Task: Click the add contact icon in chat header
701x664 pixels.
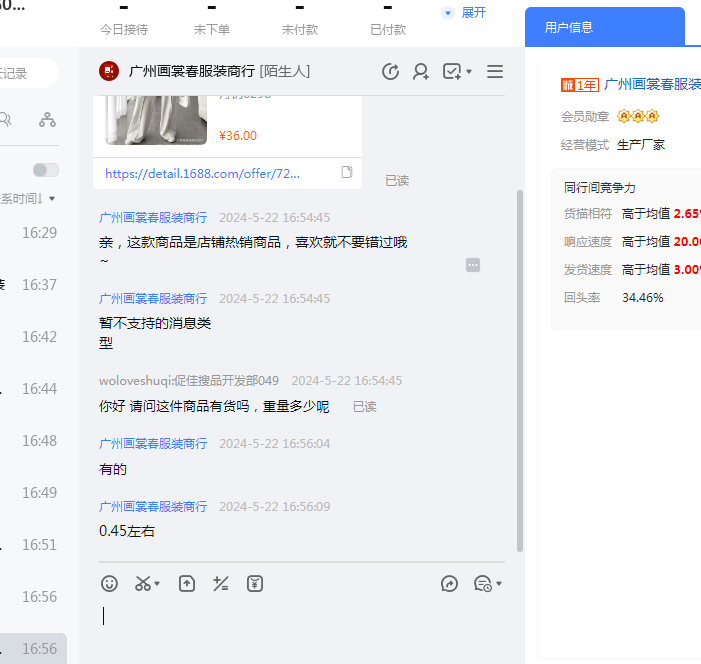Action: pos(421,72)
